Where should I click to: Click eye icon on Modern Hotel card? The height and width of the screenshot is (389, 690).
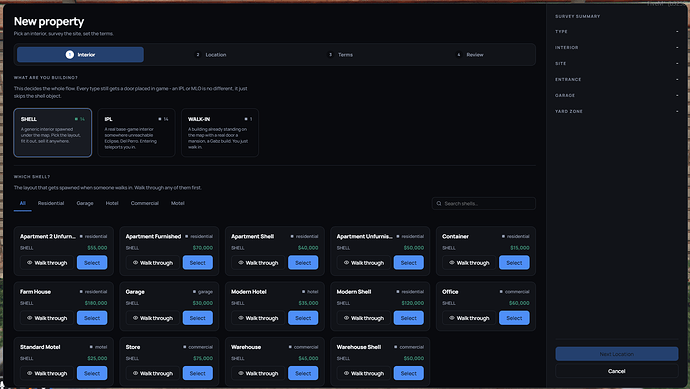coord(241,318)
